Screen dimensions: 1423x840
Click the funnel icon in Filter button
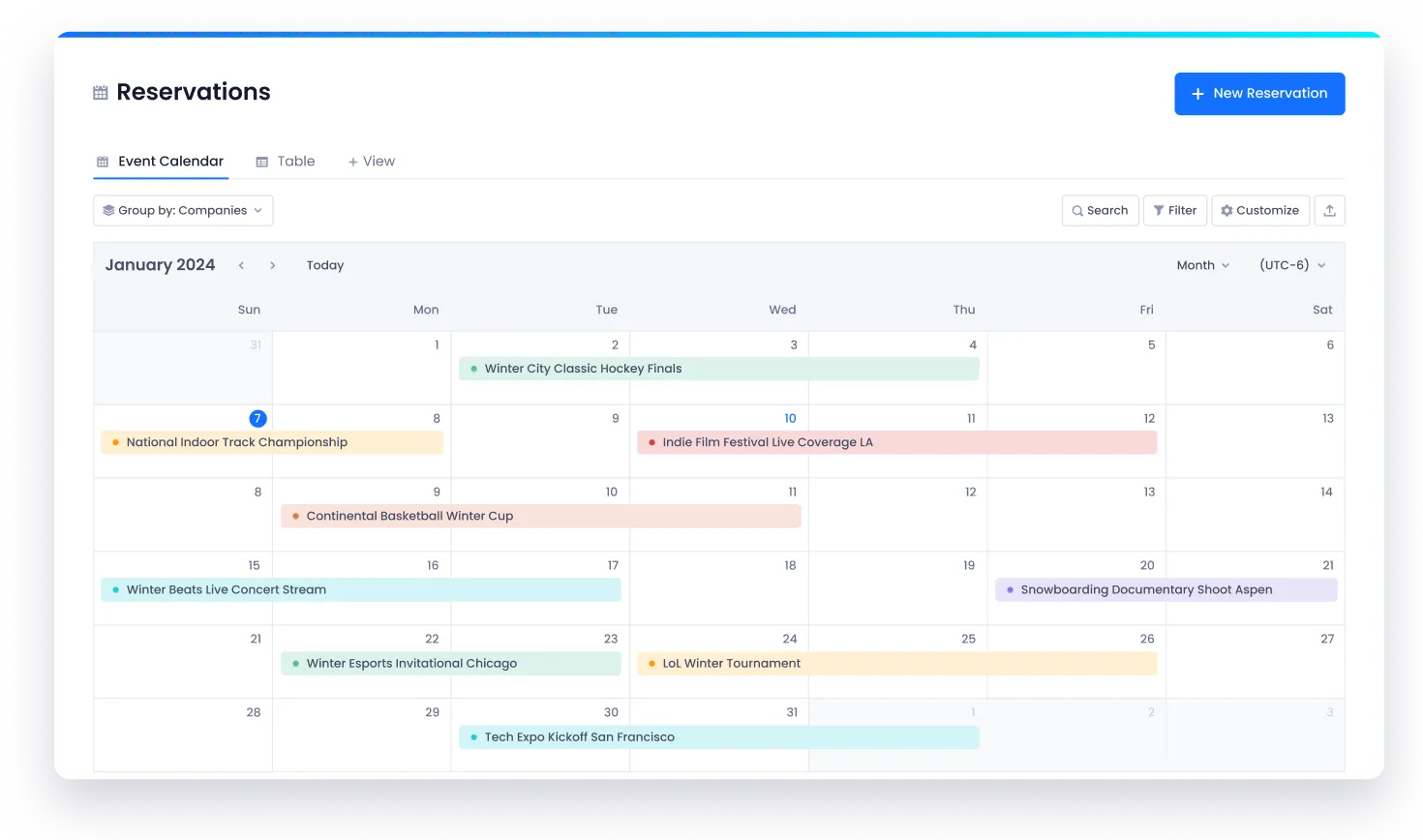pos(1159,210)
